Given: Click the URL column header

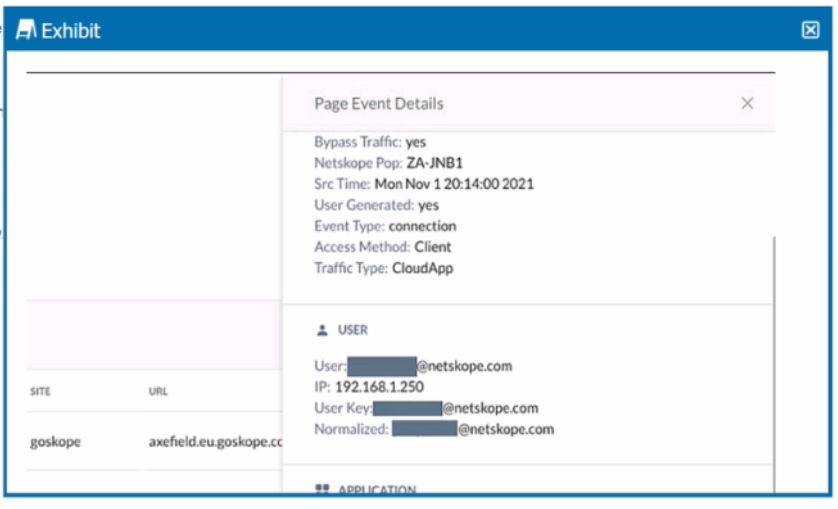Looking at the screenshot, I should (158, 391).
